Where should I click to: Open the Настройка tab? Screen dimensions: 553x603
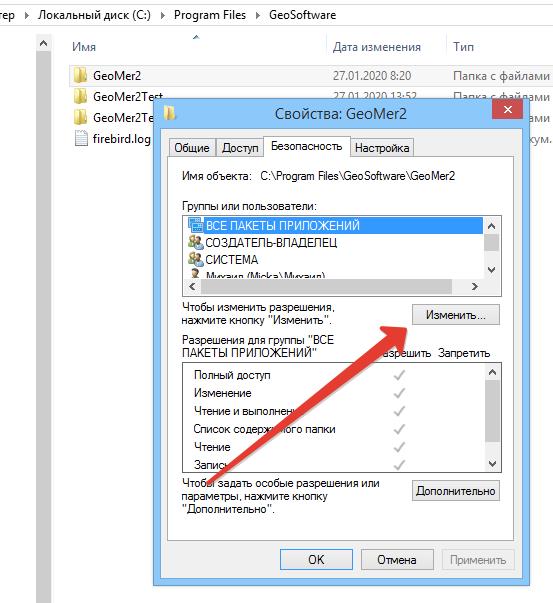click(382, 148)
